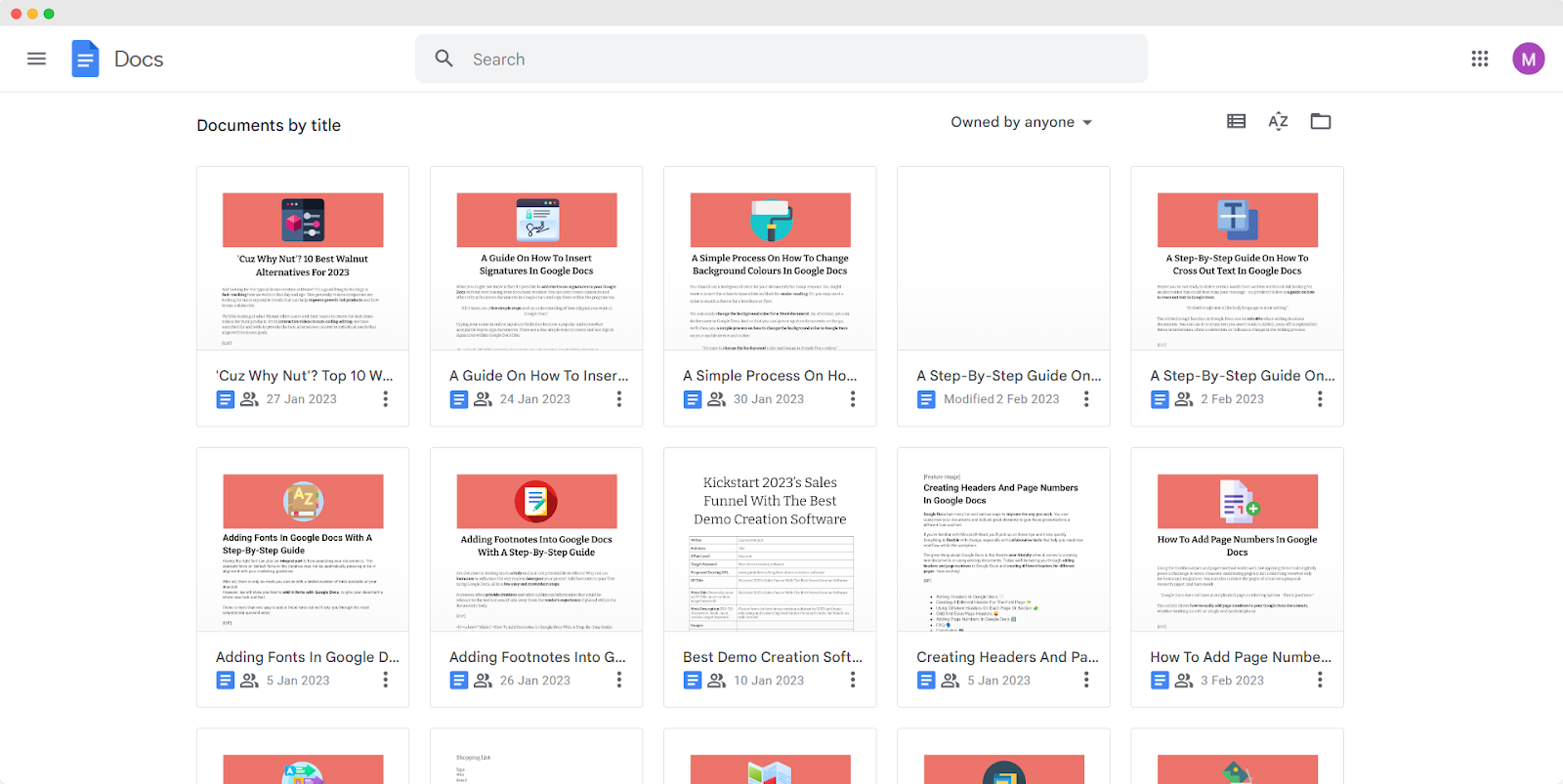The height and width of the screenshot is (784, 1563).
Task: Click the Docs file icon beside "24 Jan 2023"
Action: click(459, 399)
